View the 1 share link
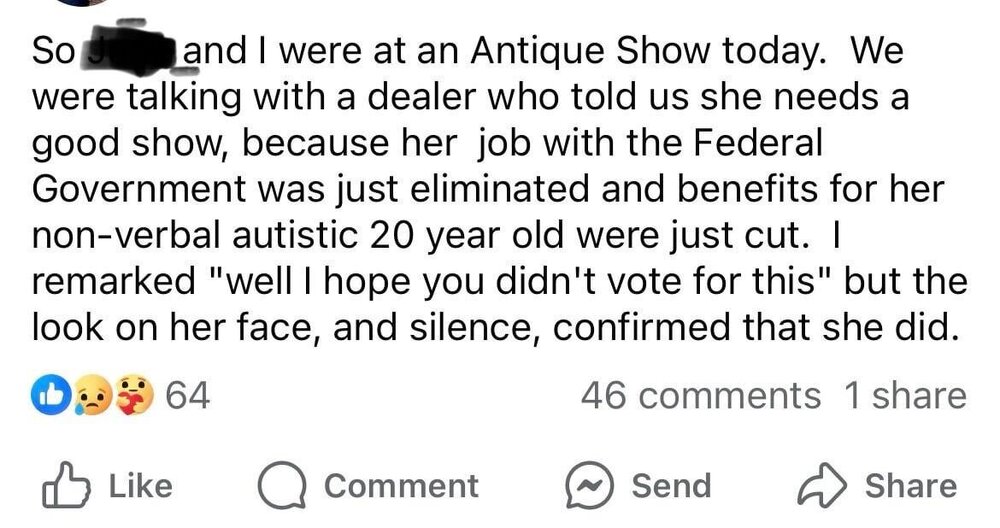 tap(905, 395)
